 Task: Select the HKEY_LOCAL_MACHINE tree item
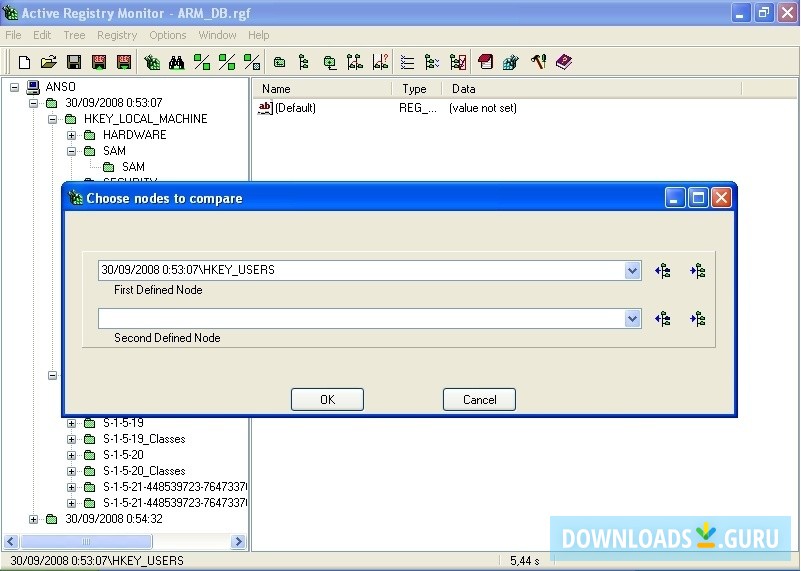tap(146, 119)
